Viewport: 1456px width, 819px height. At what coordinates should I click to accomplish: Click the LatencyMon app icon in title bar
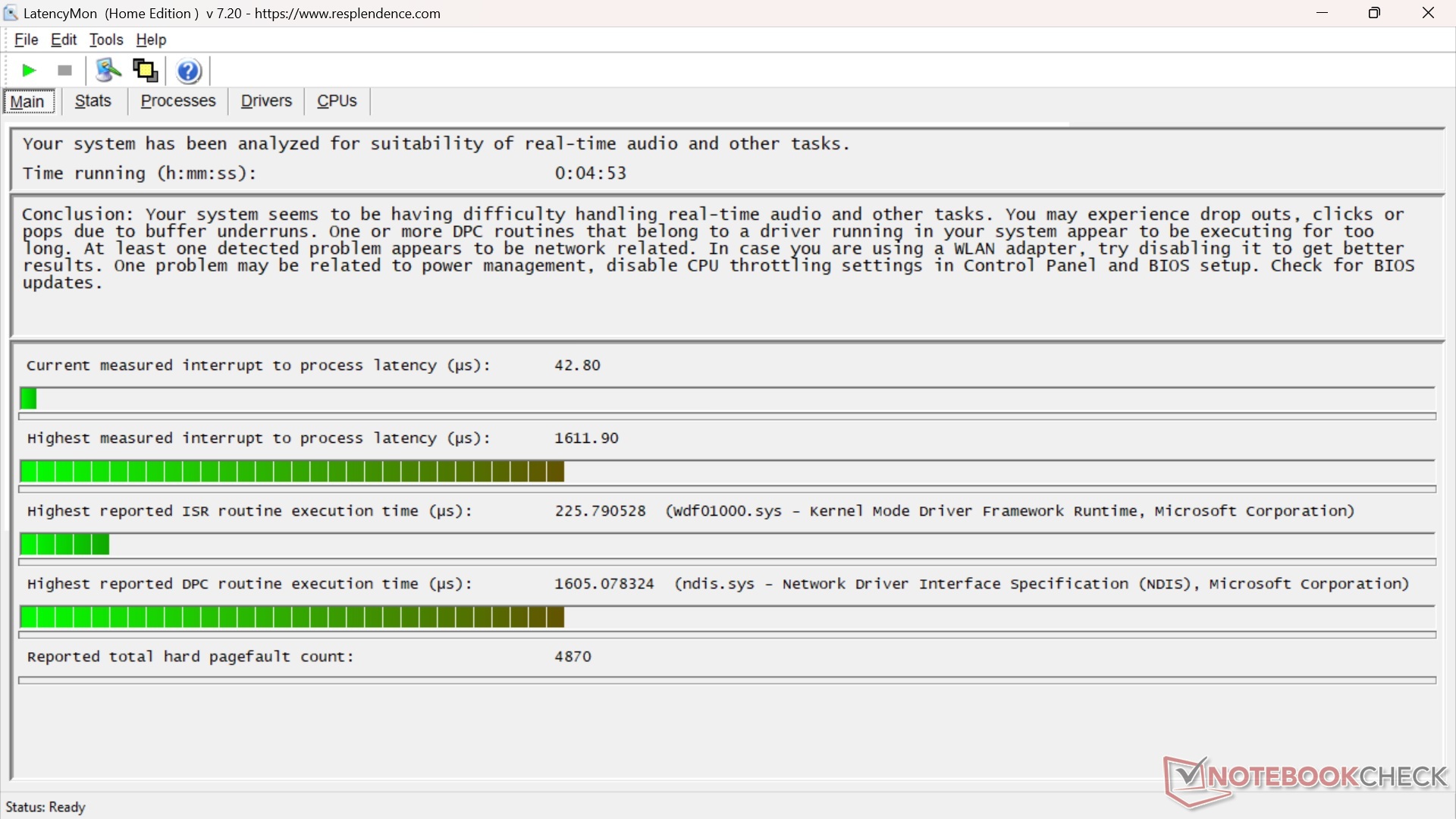point(11,13)
